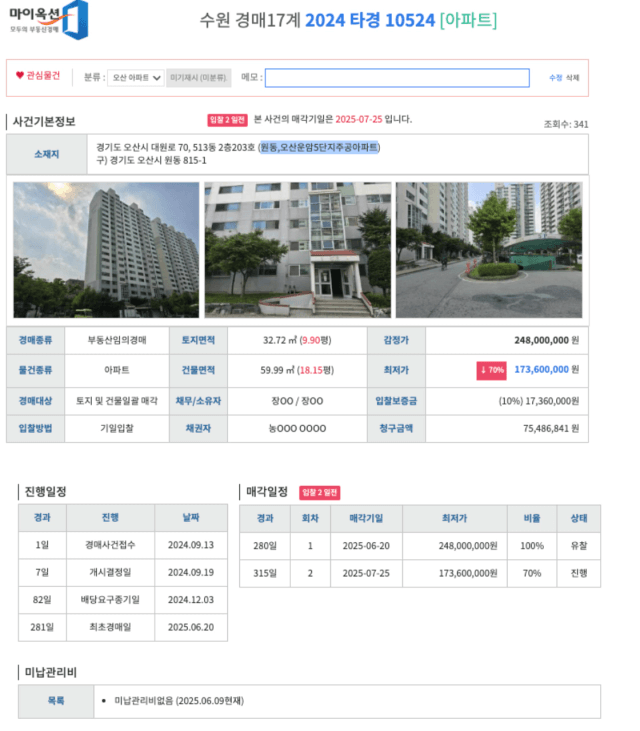
Task: Click the 관심물건 heart icon
Action: pos(20,75)
